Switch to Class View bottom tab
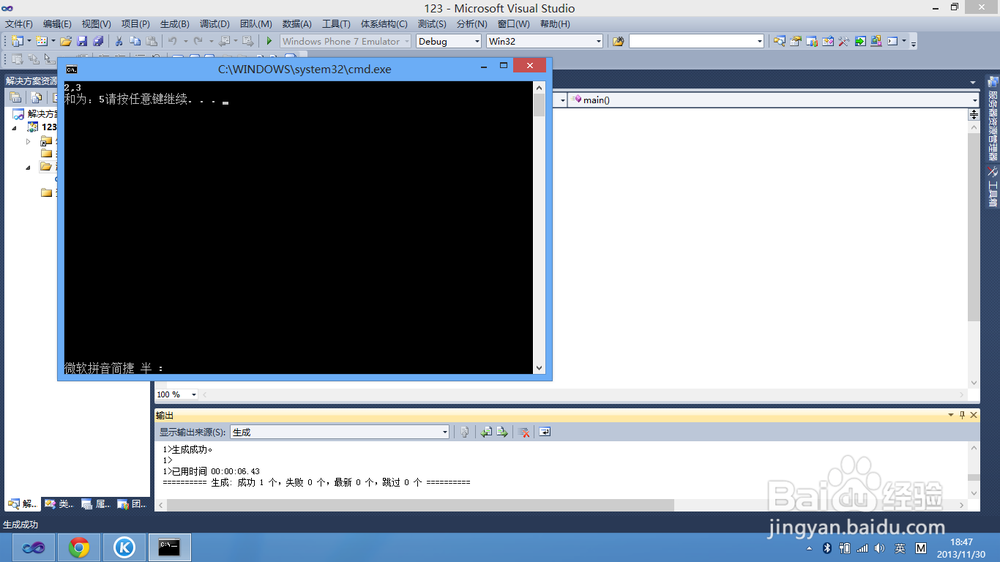The width and height of the screenshot is (1000, 562). [59, 504]
